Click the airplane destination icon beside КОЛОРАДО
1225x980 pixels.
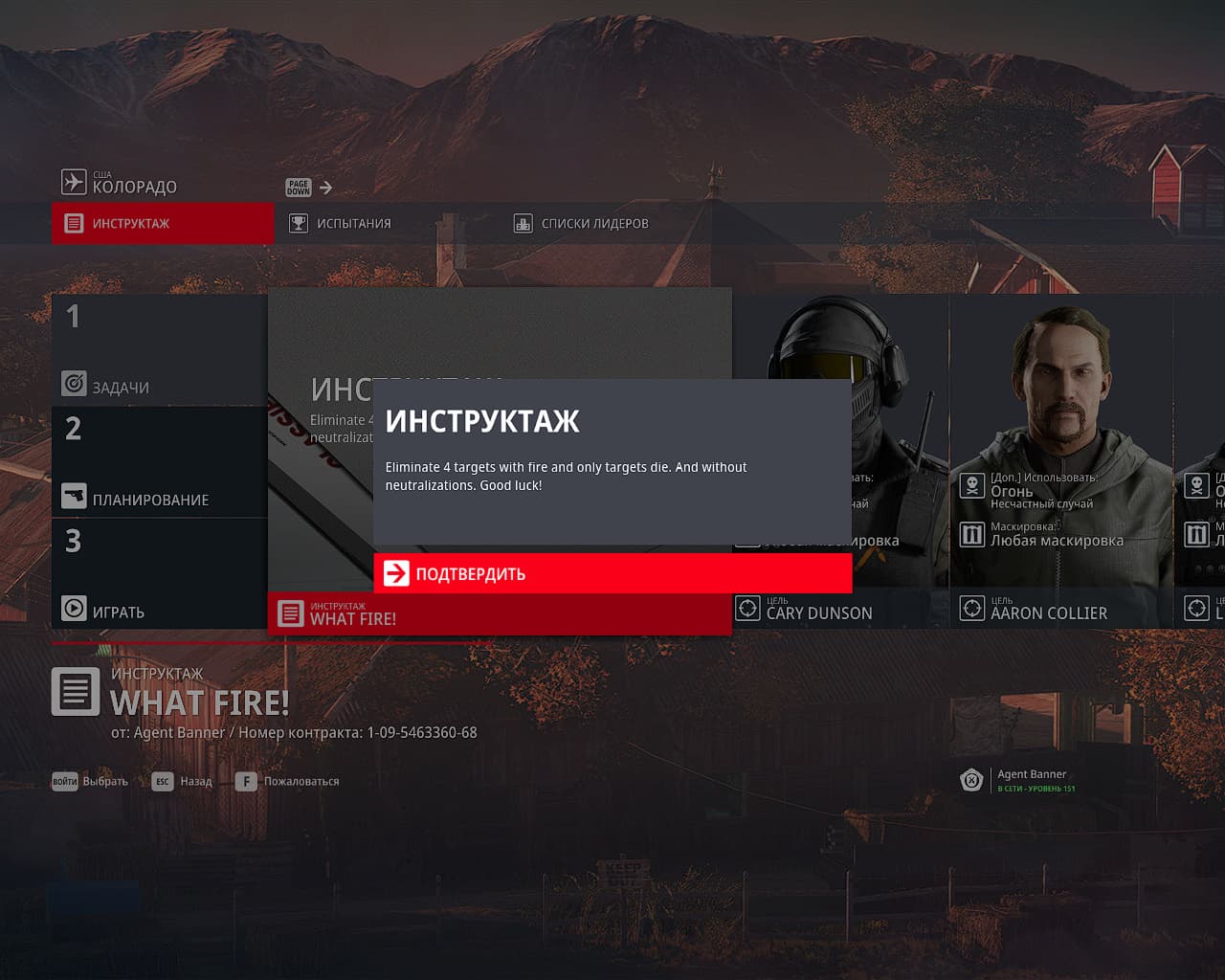74,181
